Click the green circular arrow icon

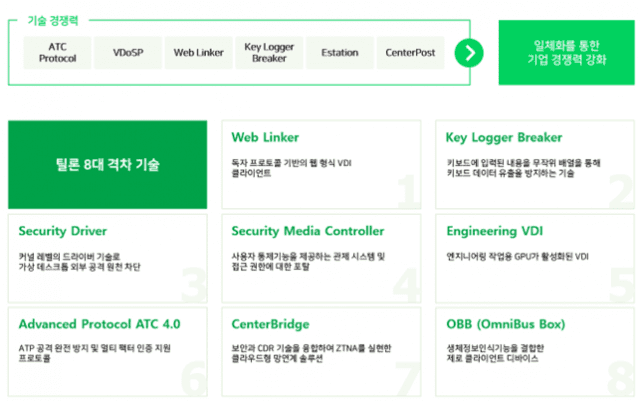[x=469, y=53]
